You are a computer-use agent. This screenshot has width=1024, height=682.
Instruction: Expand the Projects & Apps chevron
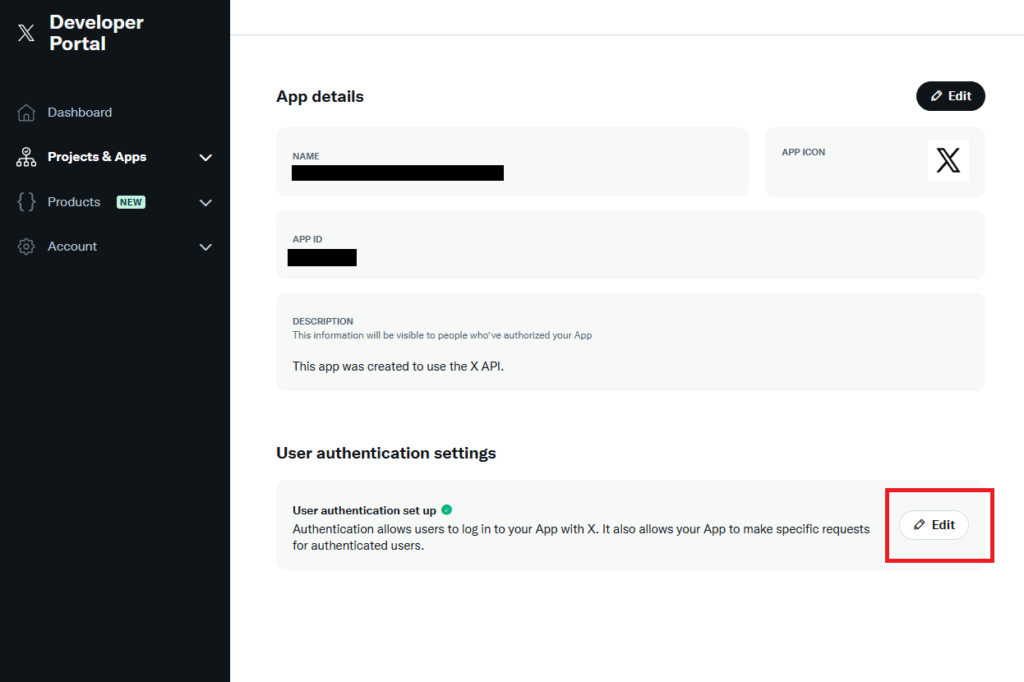click(x=206, y=157)
